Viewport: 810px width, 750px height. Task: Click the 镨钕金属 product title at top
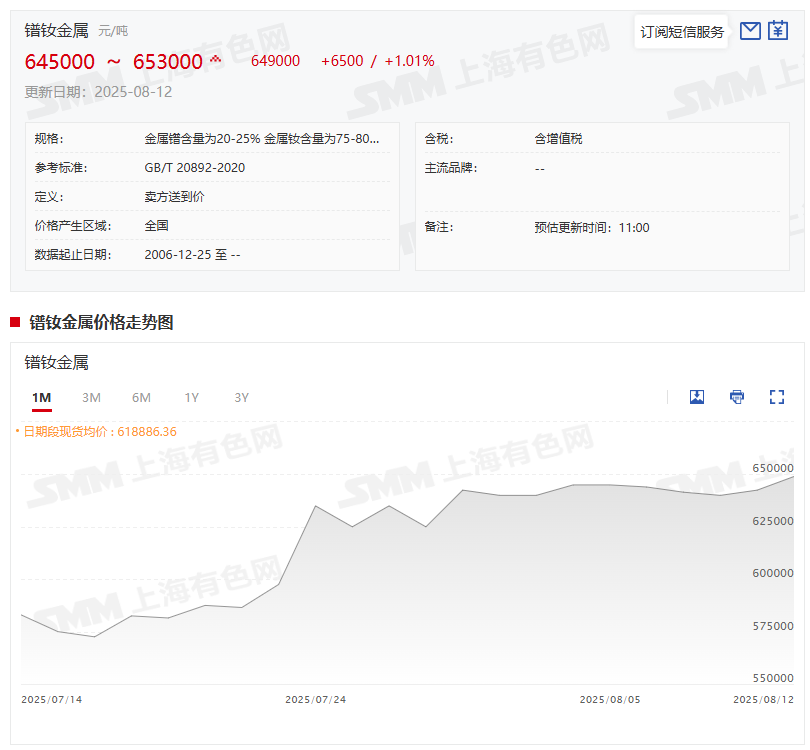coord(57,30)
